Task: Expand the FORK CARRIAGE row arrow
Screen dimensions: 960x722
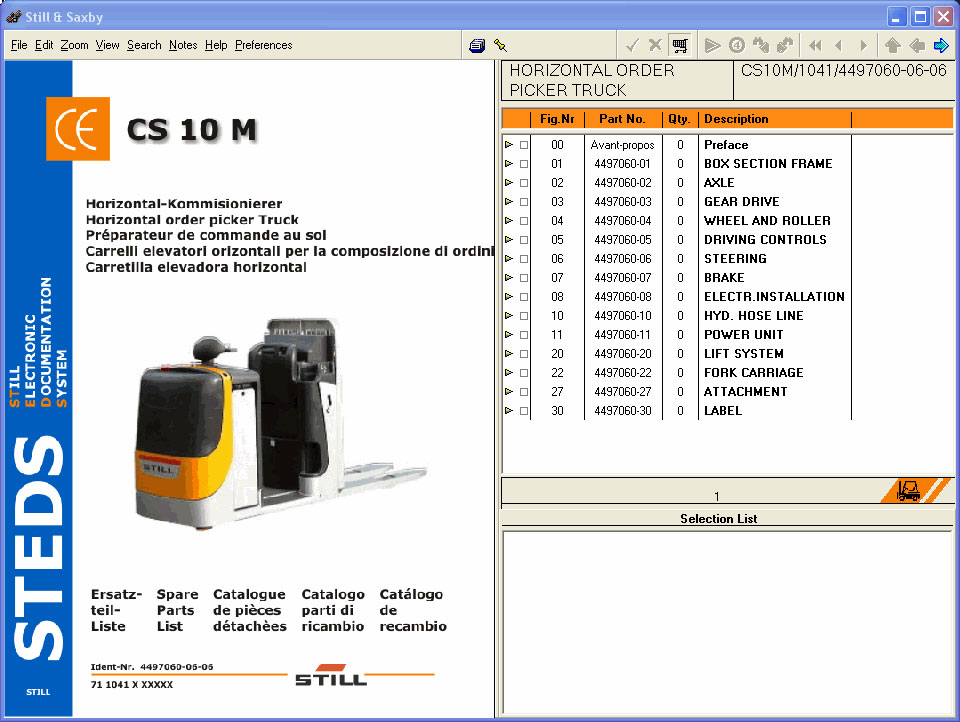Action: [509, 372]
